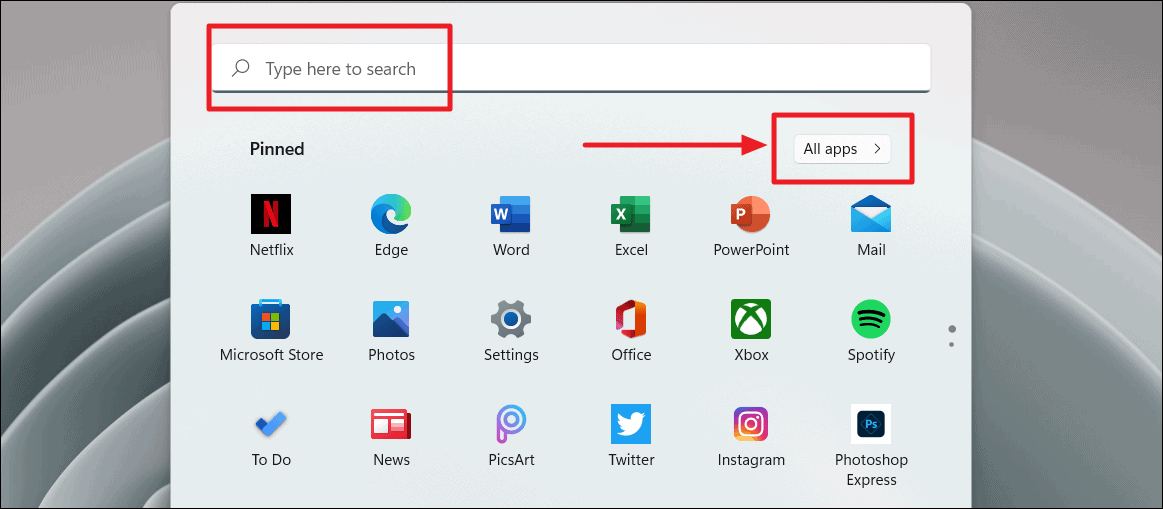Image resolution: width=1163 pixels, height=509 pixels.
Task: Launch Microsoft Edge from pinned apps
Action: tap(391, 214)
